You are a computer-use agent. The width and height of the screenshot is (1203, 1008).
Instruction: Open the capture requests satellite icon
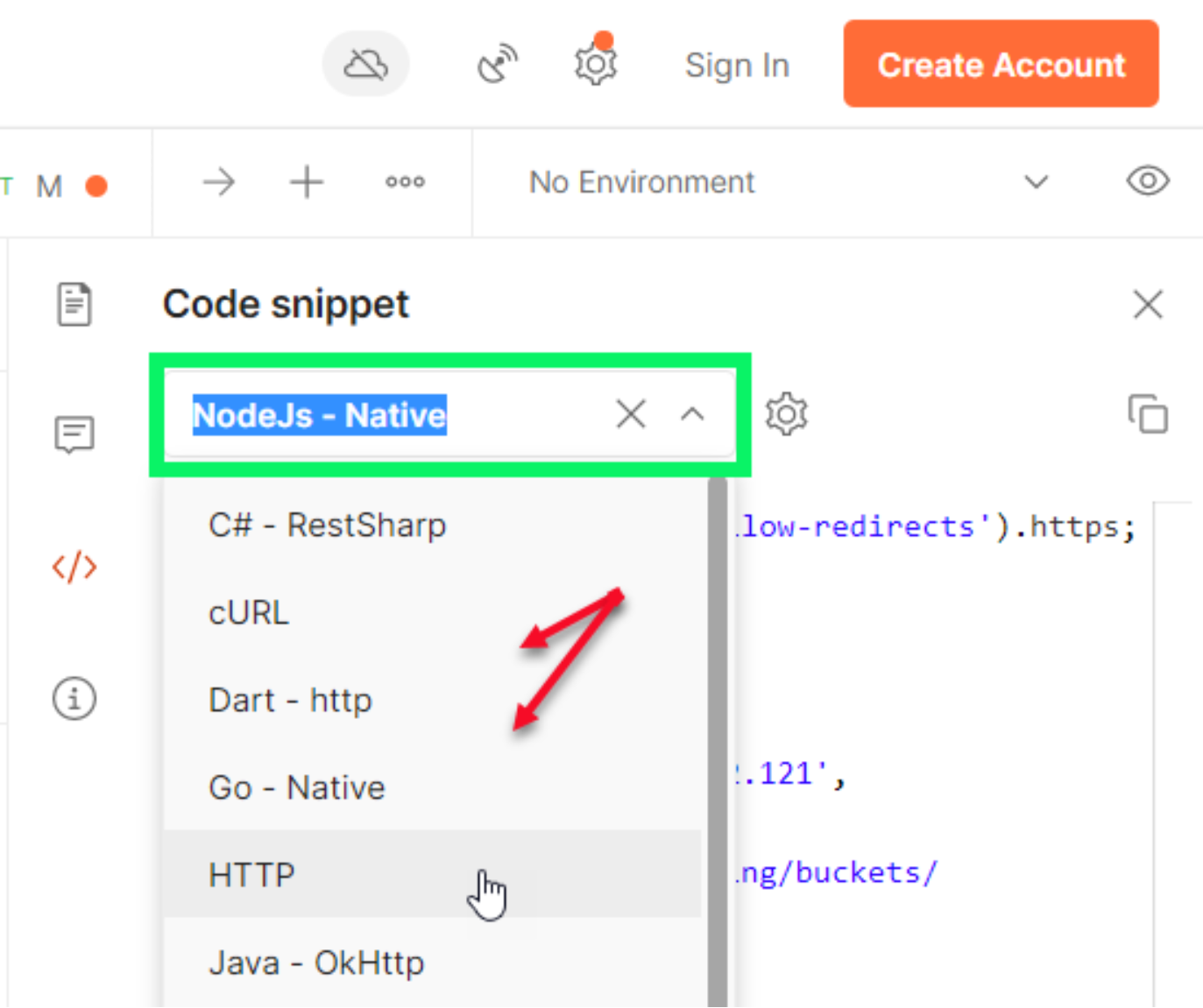point(498,64)
